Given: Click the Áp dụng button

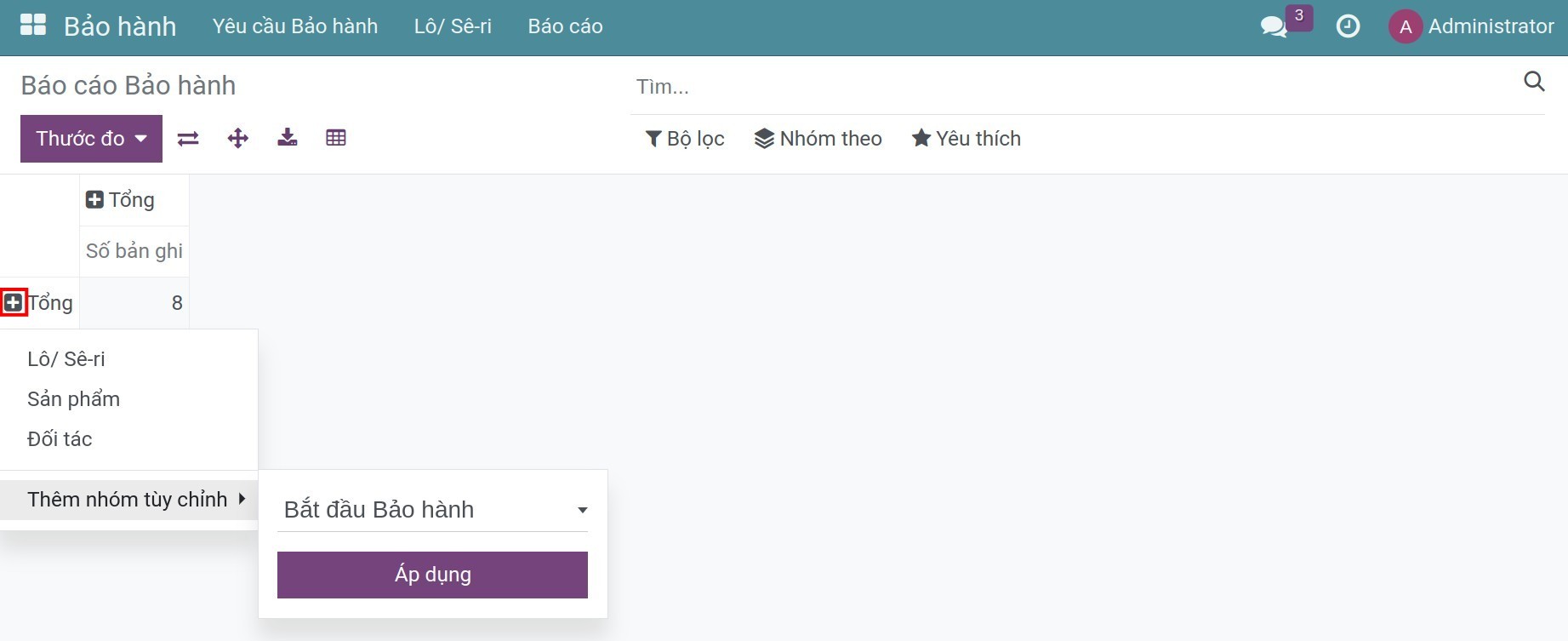Looking at the screenshot, I should pos(432,575).
